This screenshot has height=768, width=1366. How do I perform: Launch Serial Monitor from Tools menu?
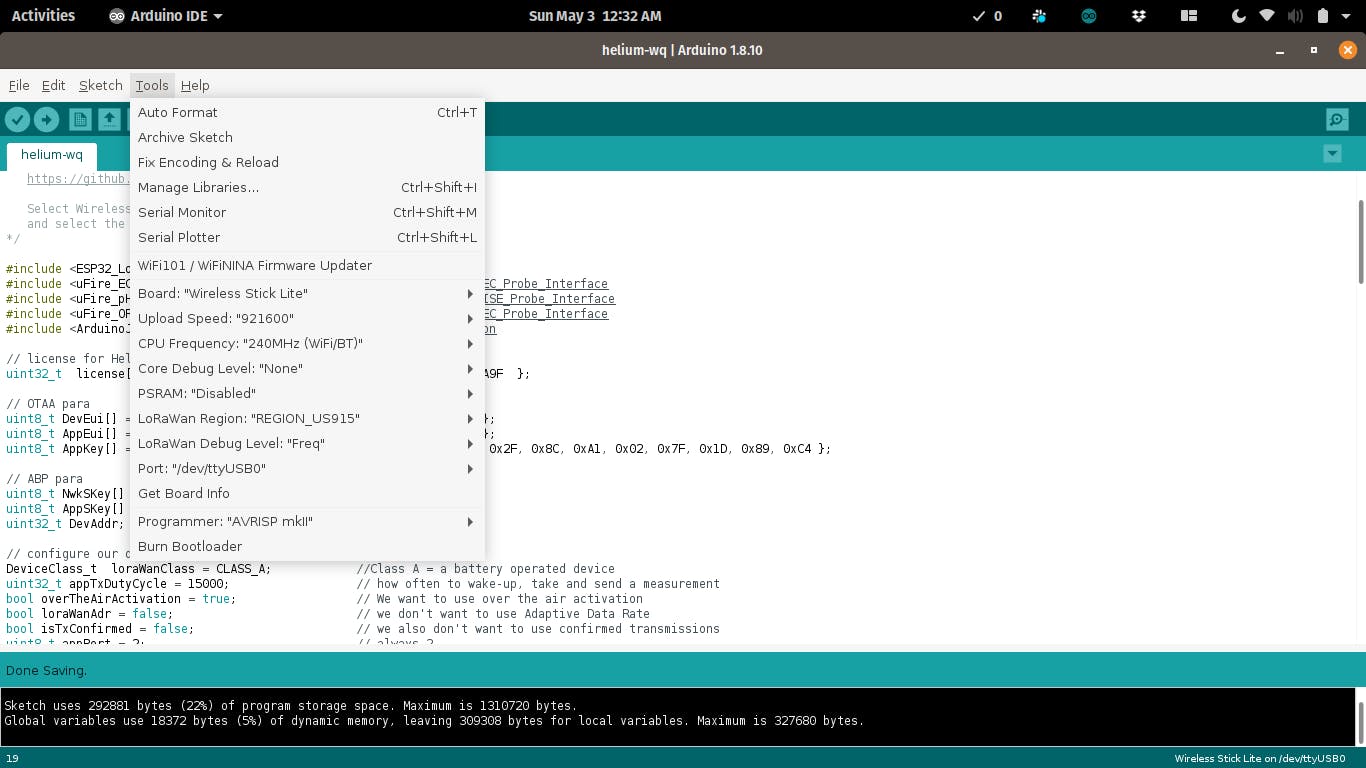coord(307,212)
